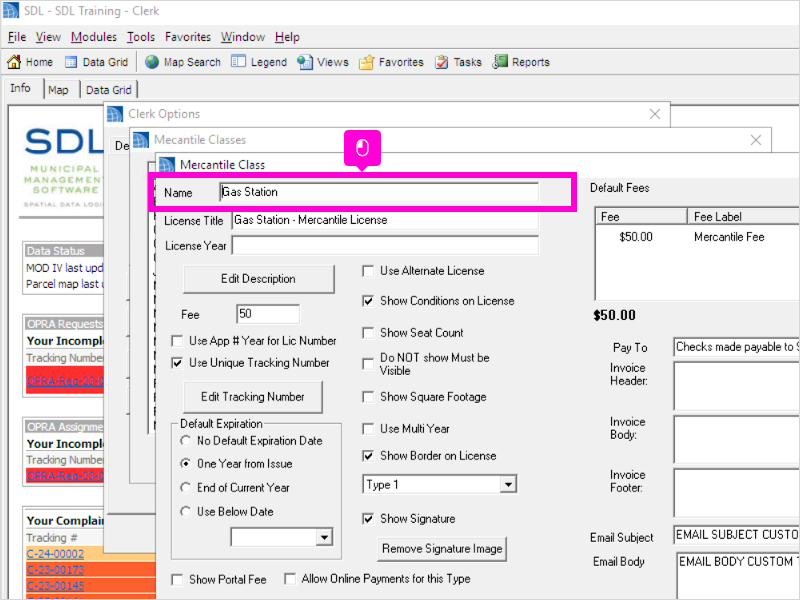
Task: Open the Window menu
Action: pyautogui.click(x=242, y=37)
